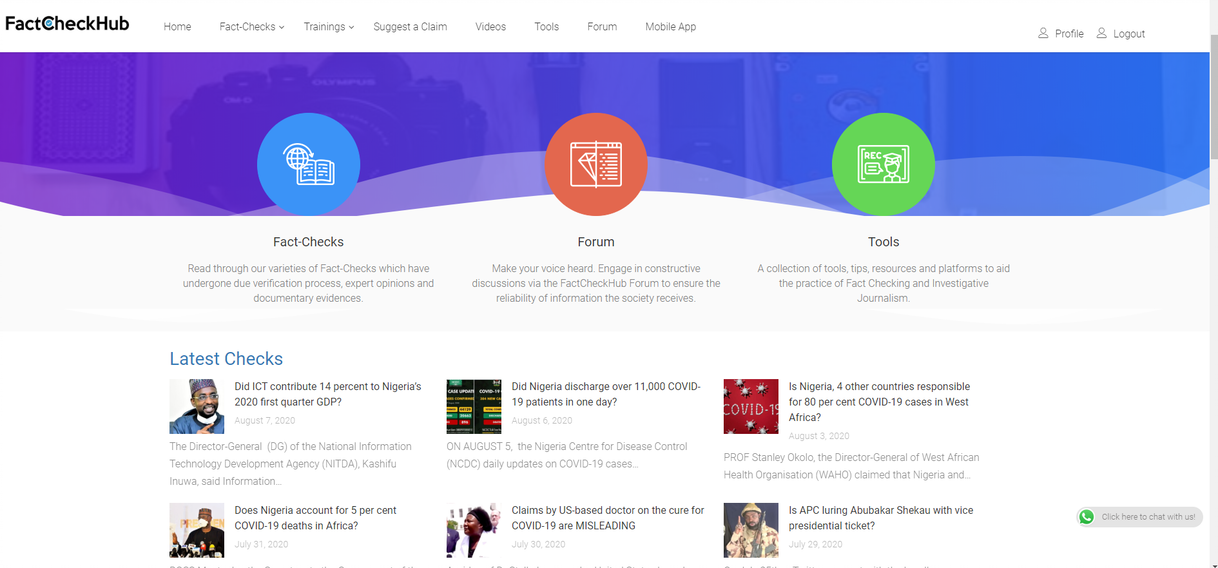Screen dimensions: 1218x568
Task: Open the blue Fact-Checks globe-book icon
Action: pyautogui.click(x=308, y=164)
